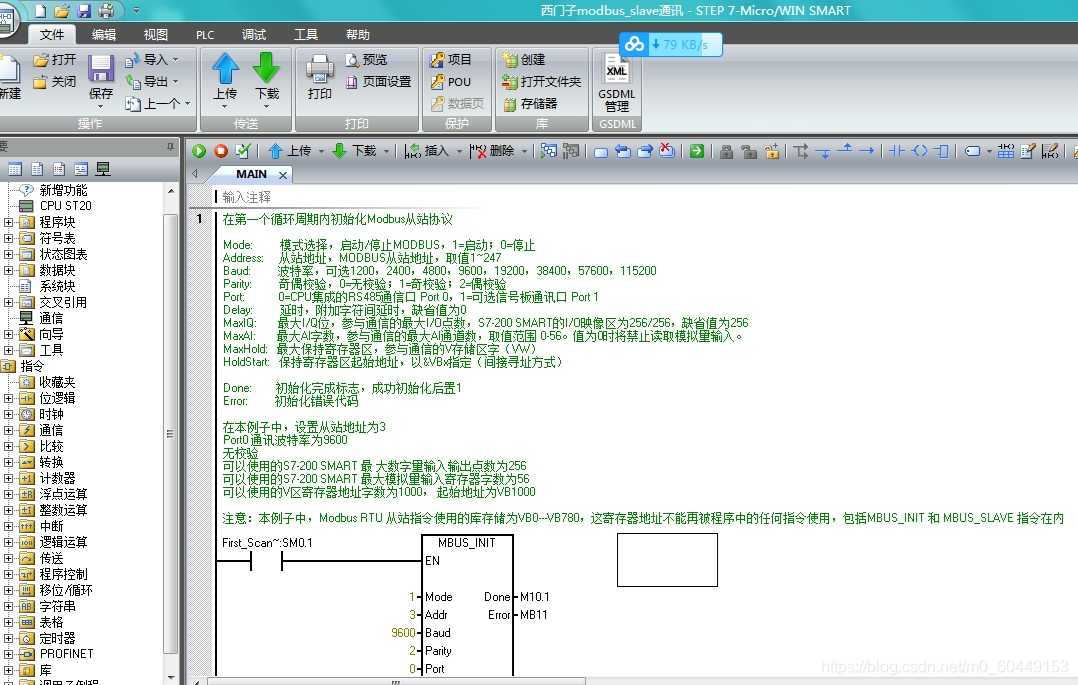The image size is (1078, 685).
Task: Click toolbar 上传 button
Action: (x=291, y=151)
